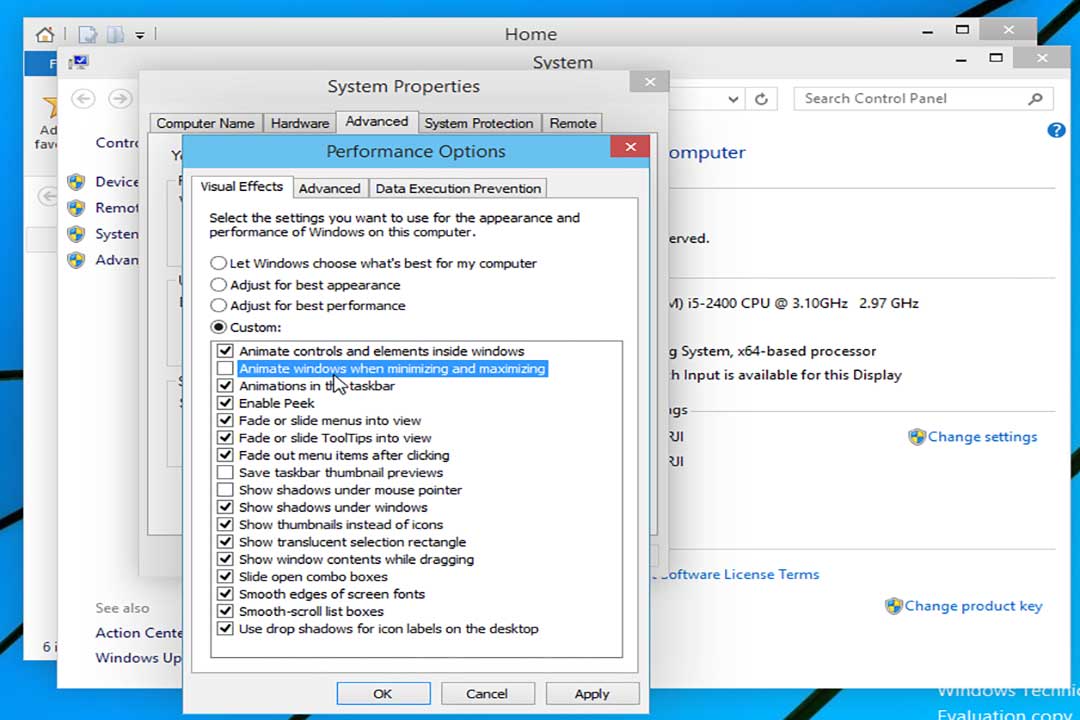
Task: Click the properties icon in Home window title bar
Action: [x=87, y=34]
